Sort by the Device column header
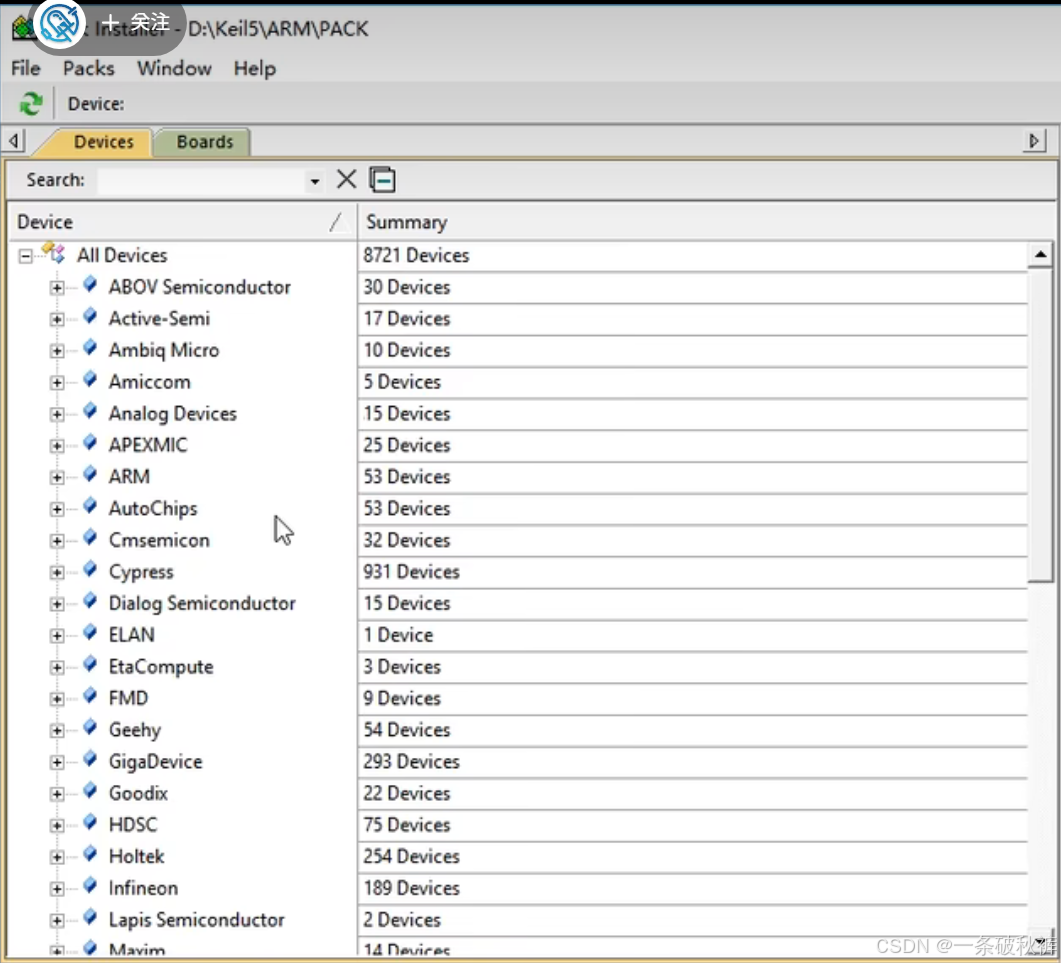 pos(181,222)
